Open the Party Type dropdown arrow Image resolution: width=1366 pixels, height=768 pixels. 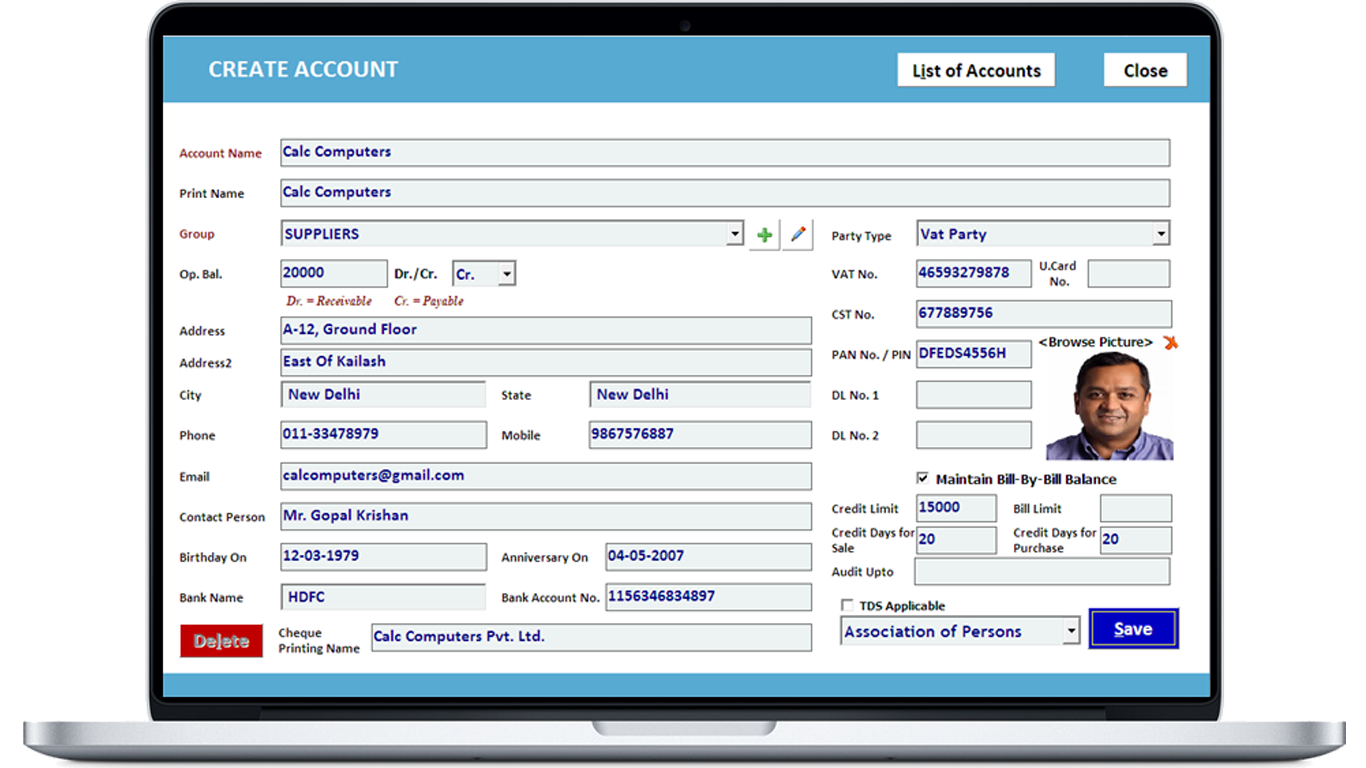(1160, 234)
